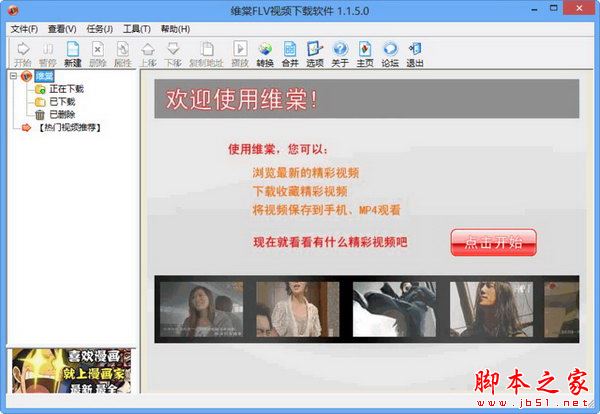Screen dimensions: 600x414
Task: Click the 上移 (Move up) icon
Action: (x=148, y=54)
